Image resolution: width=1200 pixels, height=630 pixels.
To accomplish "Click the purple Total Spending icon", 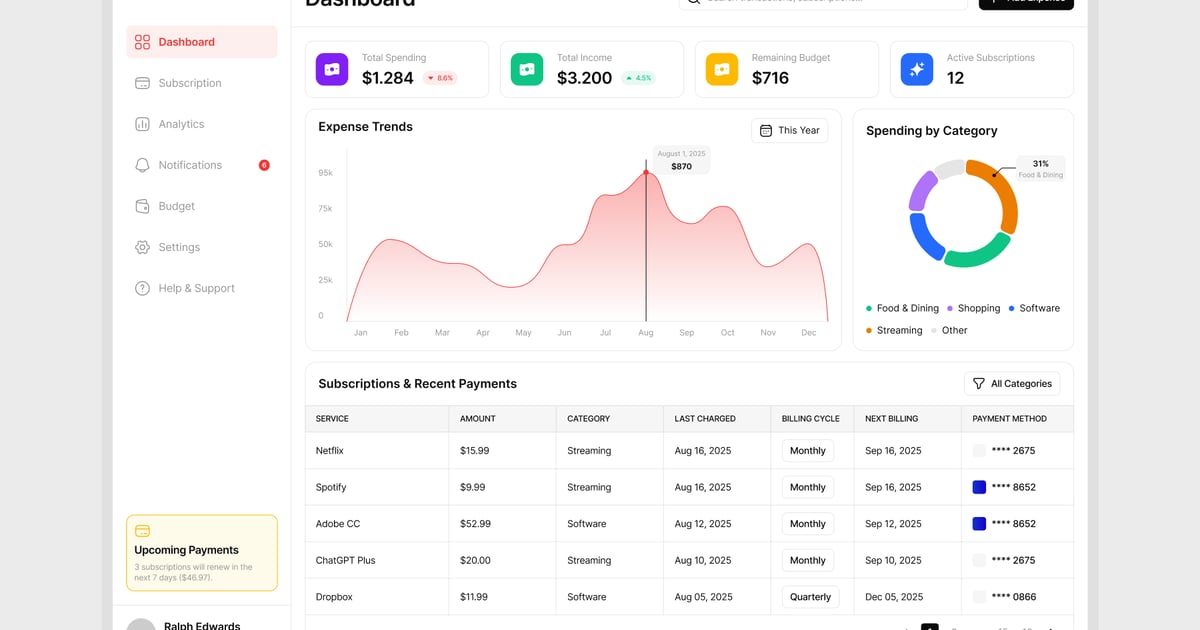I will coord(332,69).
